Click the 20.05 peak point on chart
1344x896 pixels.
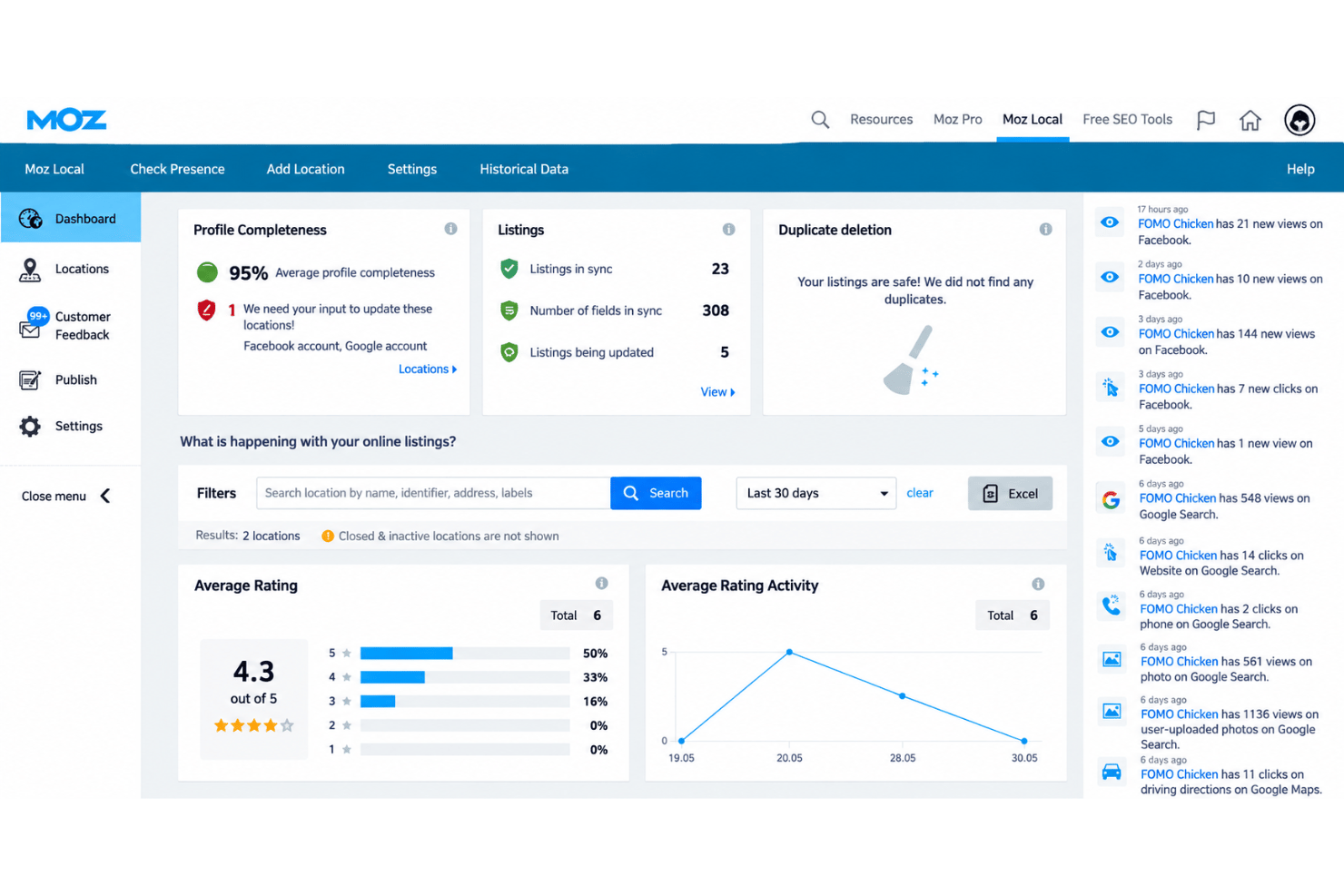(789, 653)
